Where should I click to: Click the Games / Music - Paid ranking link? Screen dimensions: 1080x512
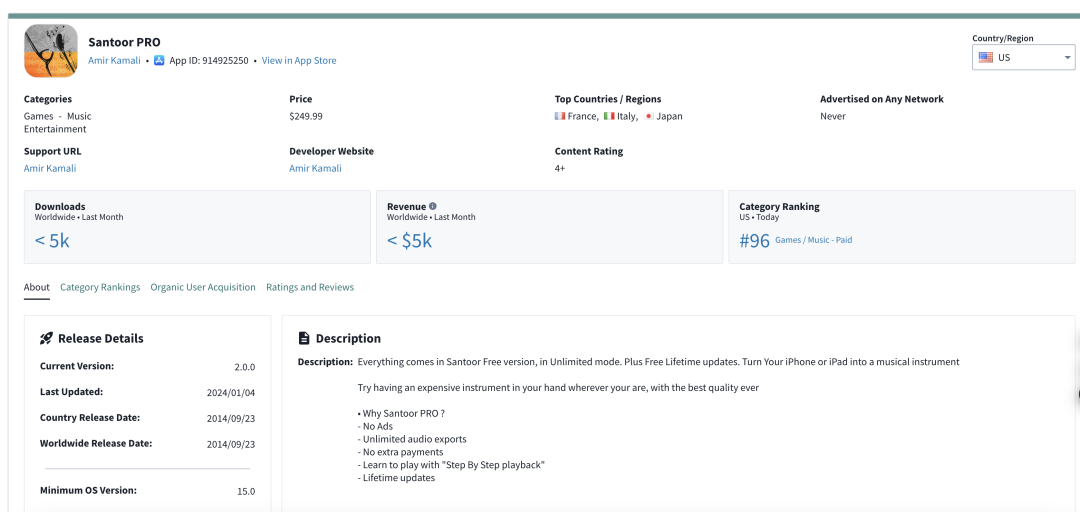[x=813, y=240]
